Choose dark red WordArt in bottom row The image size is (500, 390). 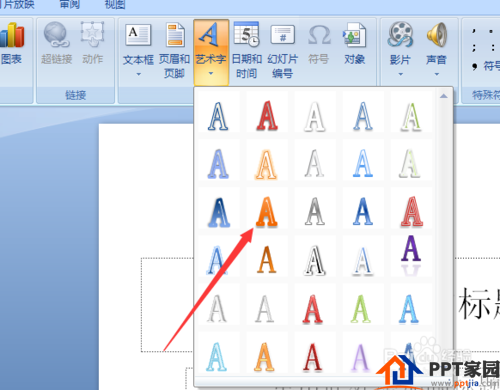(x=313, y=356)
